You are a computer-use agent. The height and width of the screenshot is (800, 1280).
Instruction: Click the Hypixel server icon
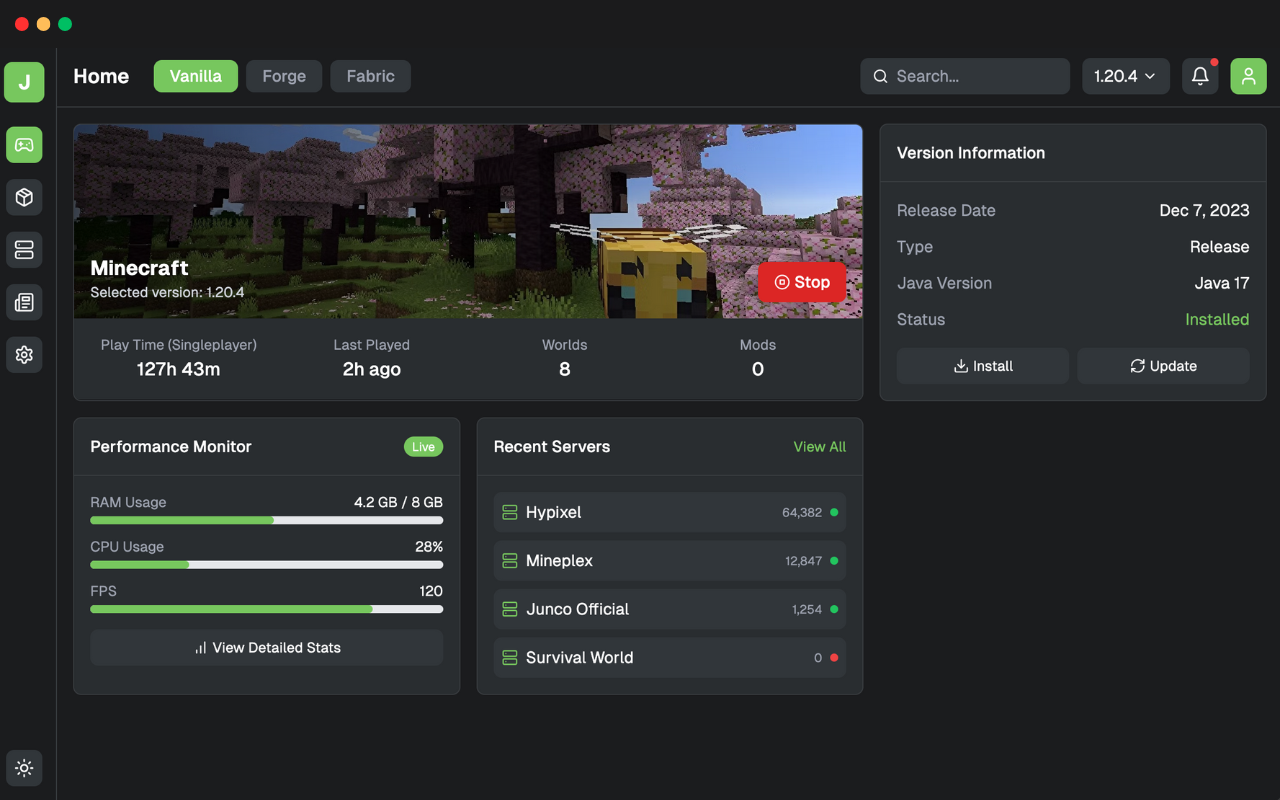point(510,512)
